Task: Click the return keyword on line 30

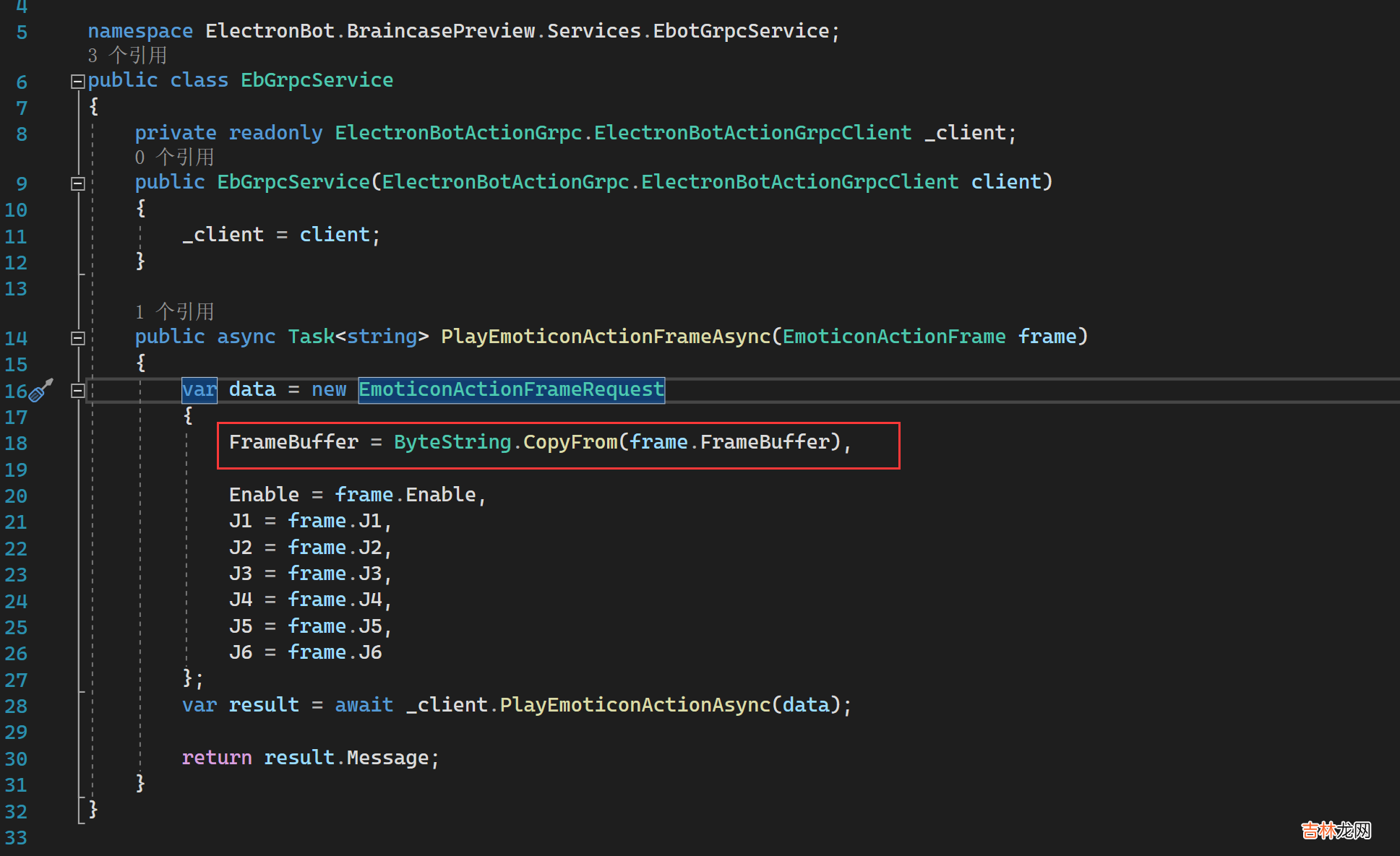Action: pyautogui.click(x=217, y=758)
